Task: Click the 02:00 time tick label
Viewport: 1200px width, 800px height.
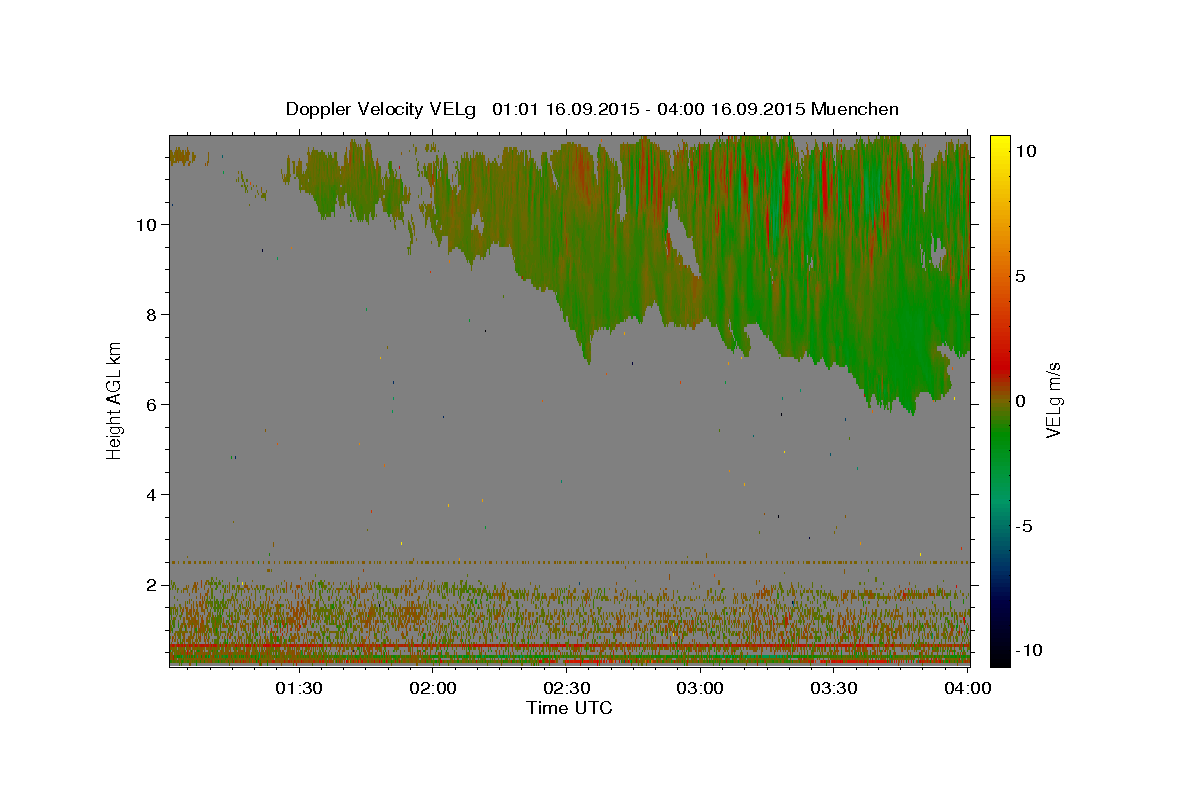Action: 432,688
